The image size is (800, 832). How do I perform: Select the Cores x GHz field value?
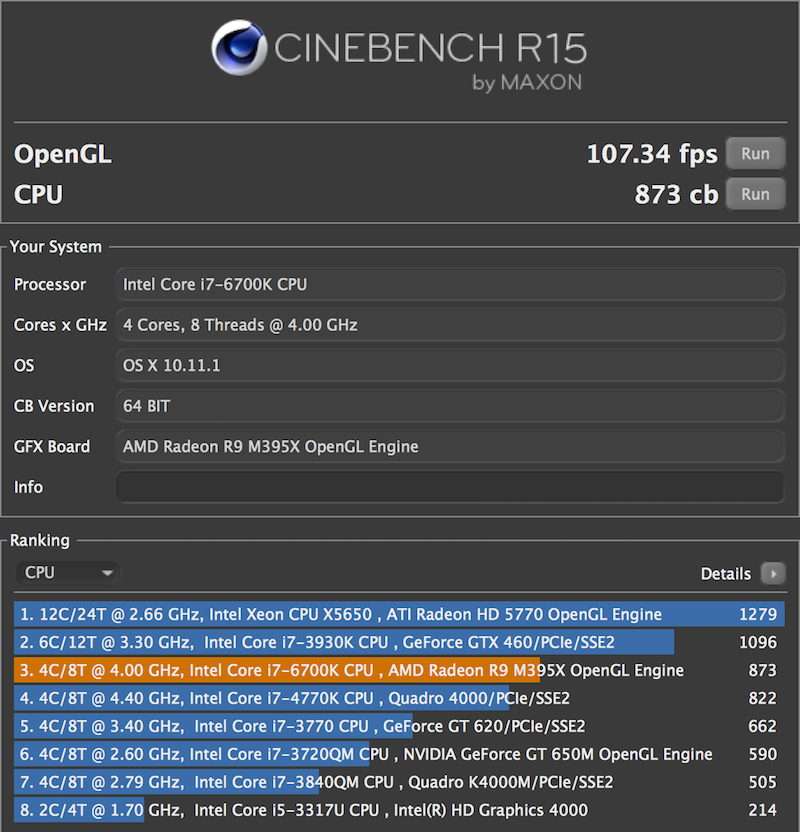tap(450, 325)
